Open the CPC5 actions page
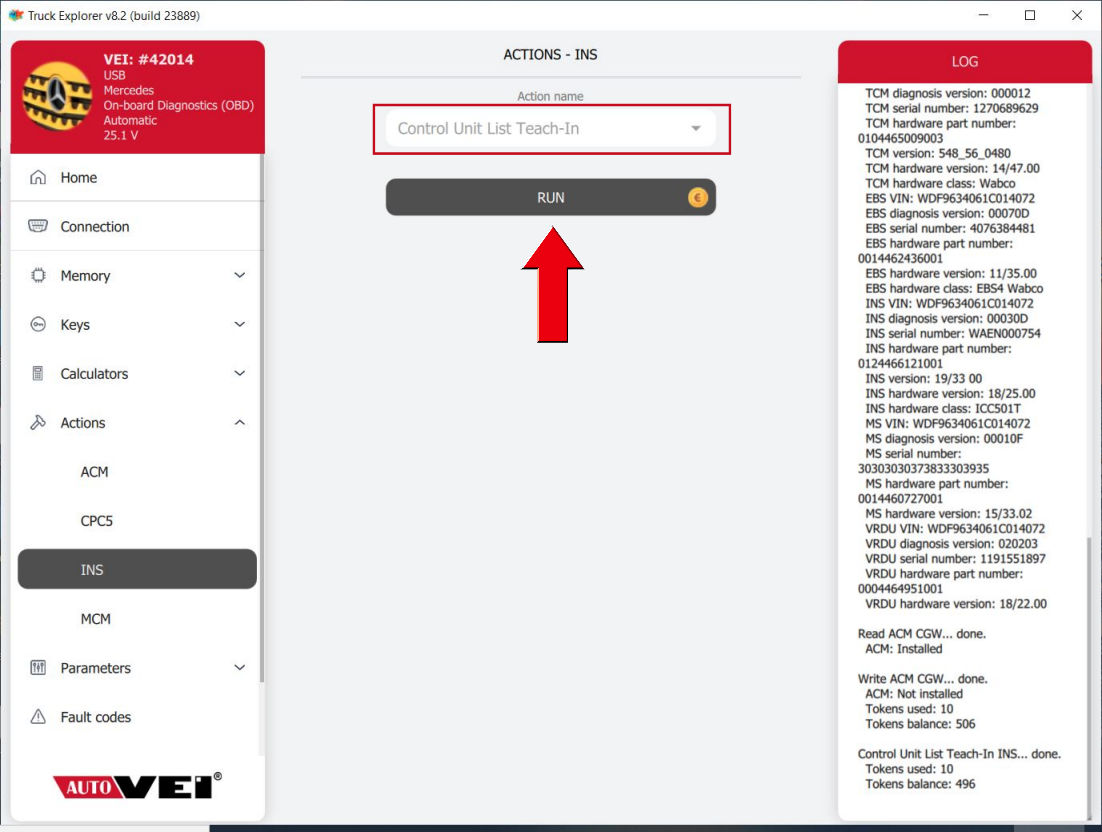 tap(97, 521)
